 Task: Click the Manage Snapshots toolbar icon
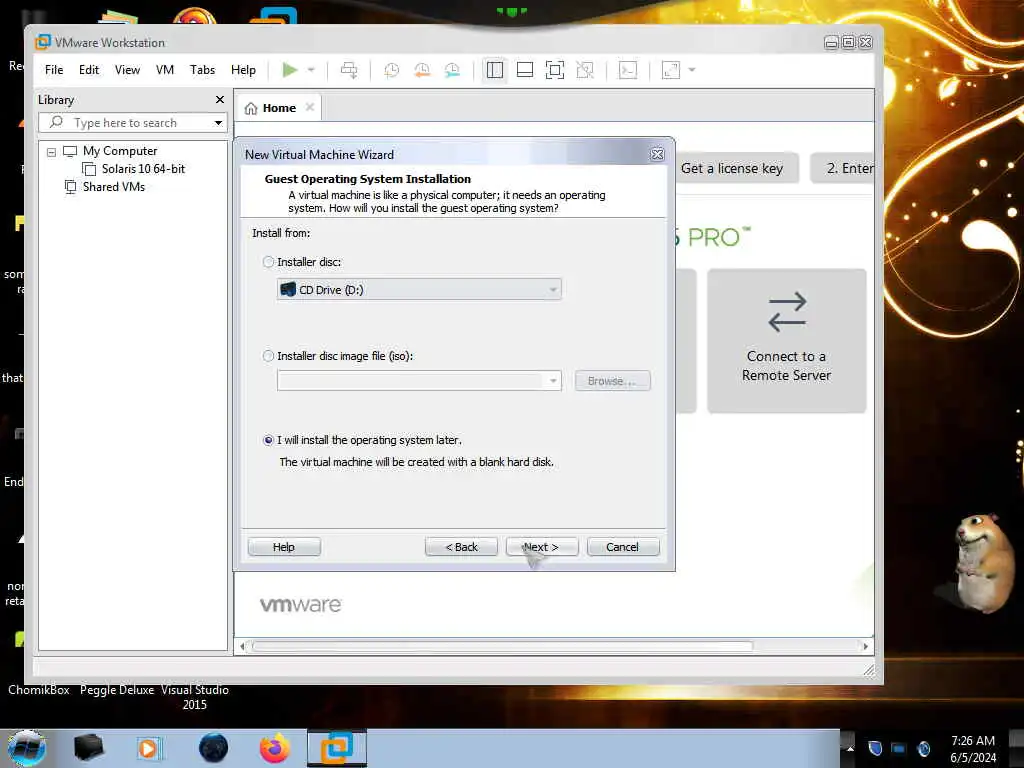pyautogui.click(x=453, y=70)
